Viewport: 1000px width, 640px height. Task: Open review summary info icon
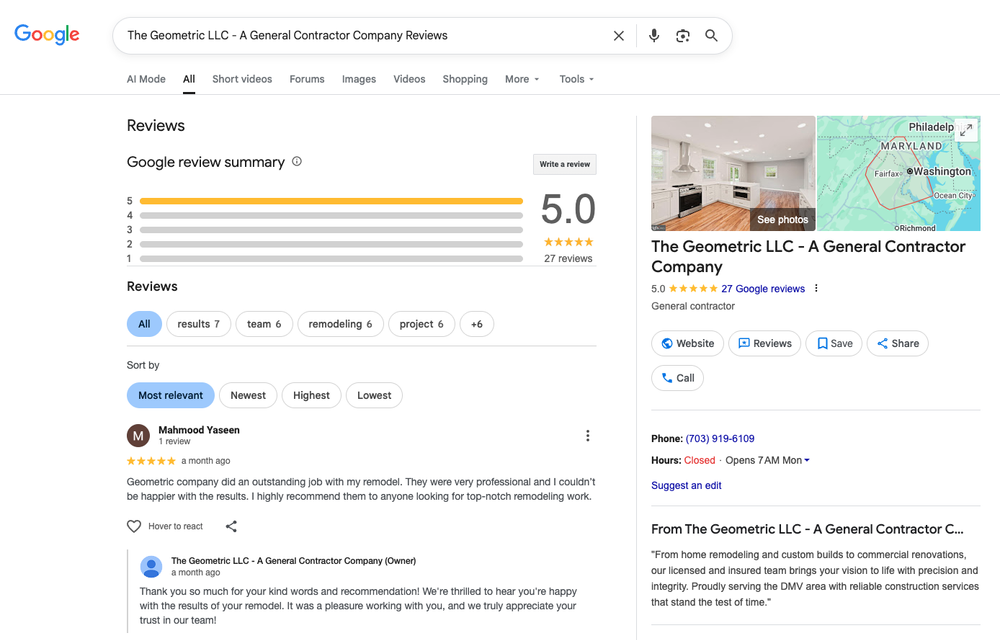click(297, 161)
